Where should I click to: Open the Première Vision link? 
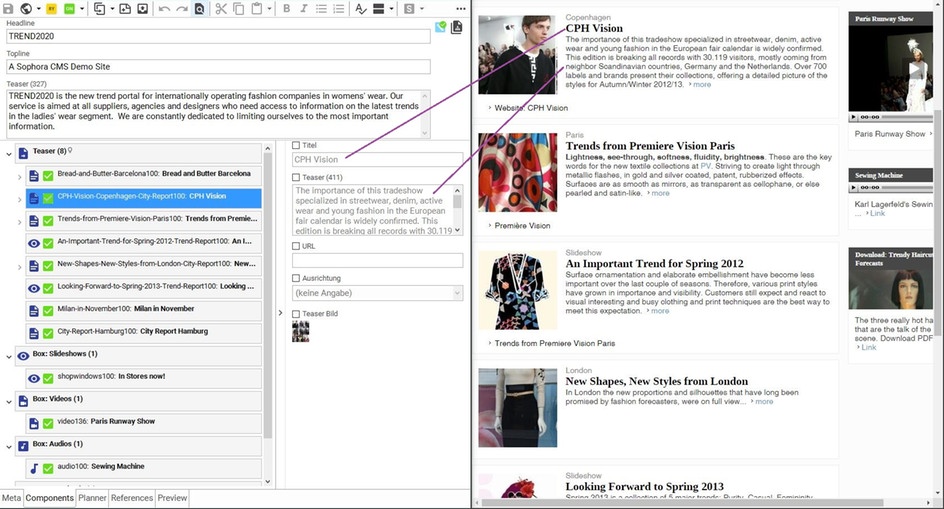(522, 225)
